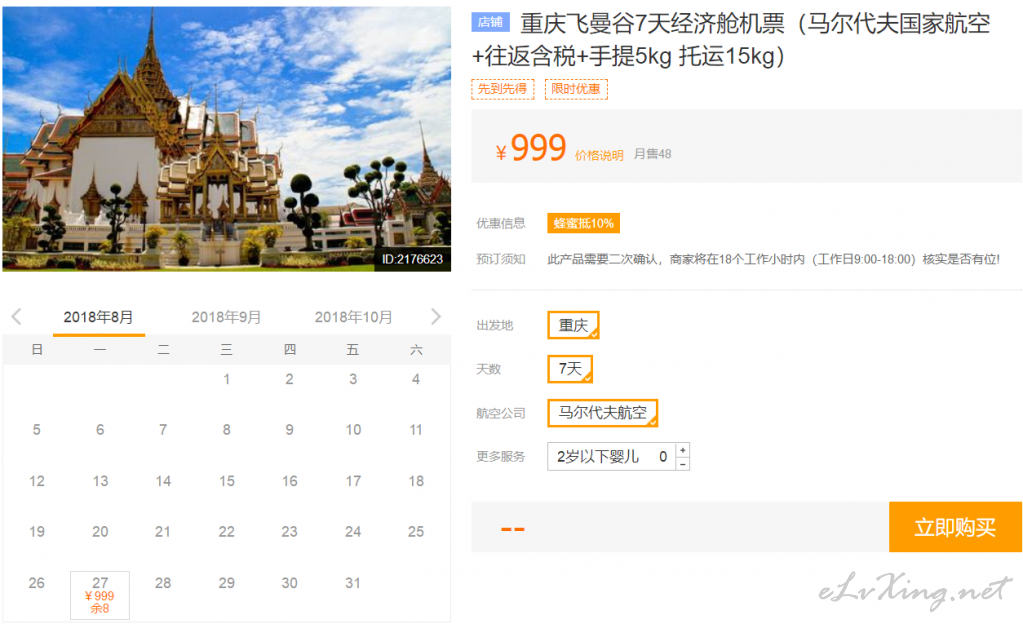1023x624 pixels.
Task: Open the 价格说明 price explanation link
Action: (599, 155)
